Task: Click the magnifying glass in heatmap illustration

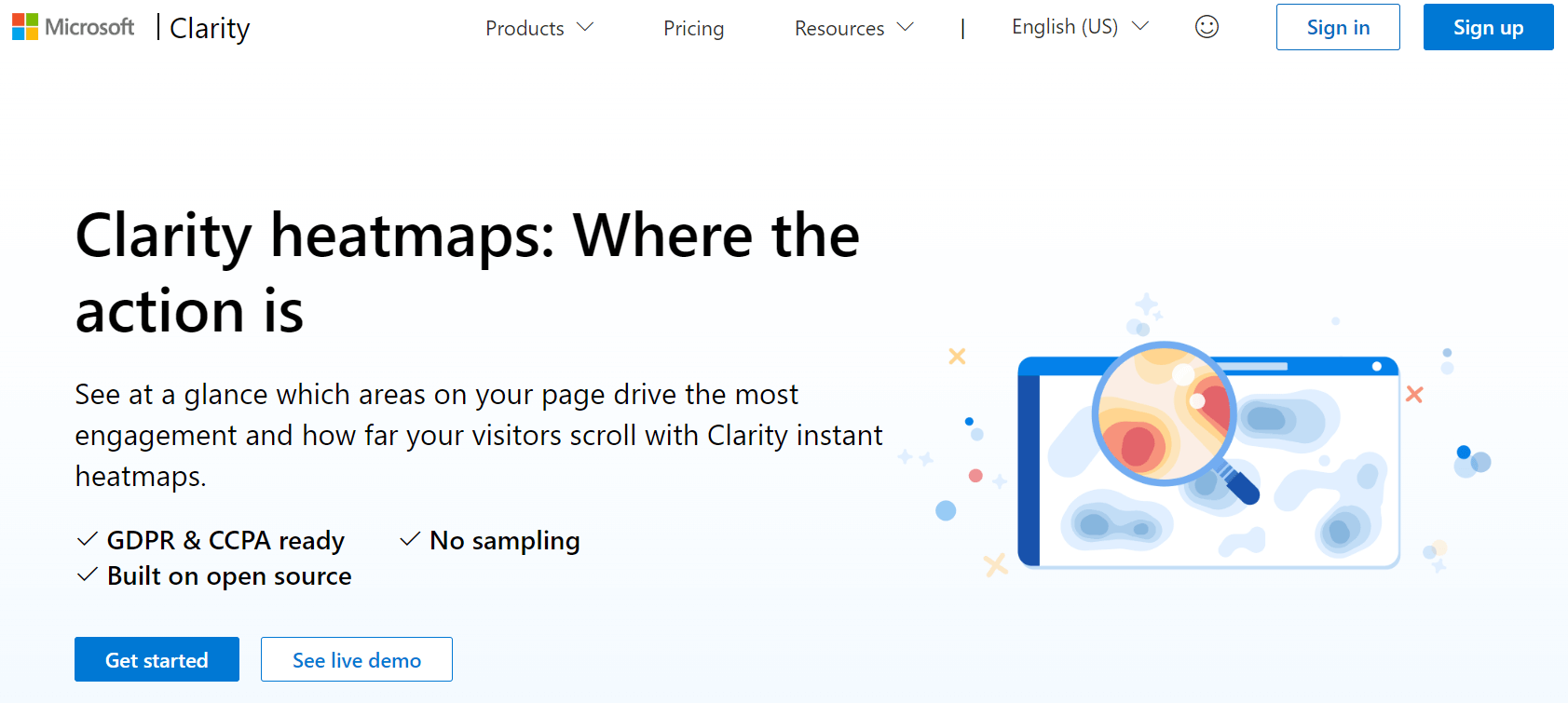Action: 1166,414
